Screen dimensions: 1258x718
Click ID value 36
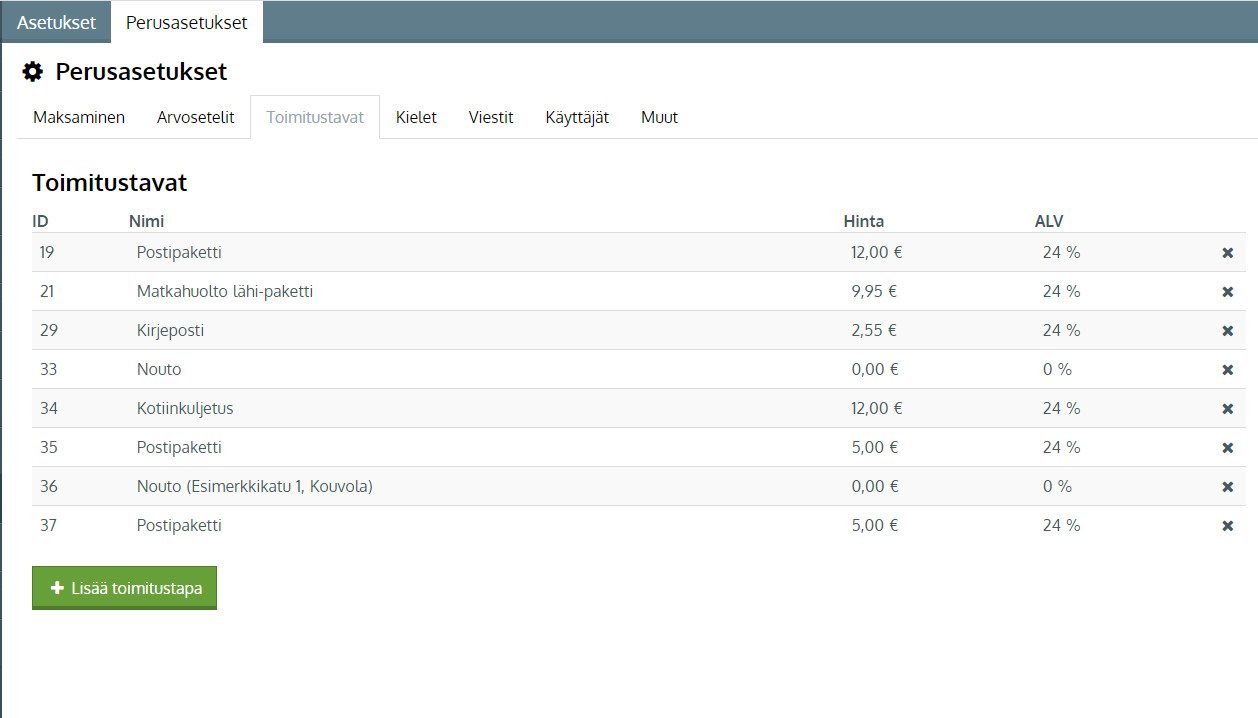(x=49, y=486)
